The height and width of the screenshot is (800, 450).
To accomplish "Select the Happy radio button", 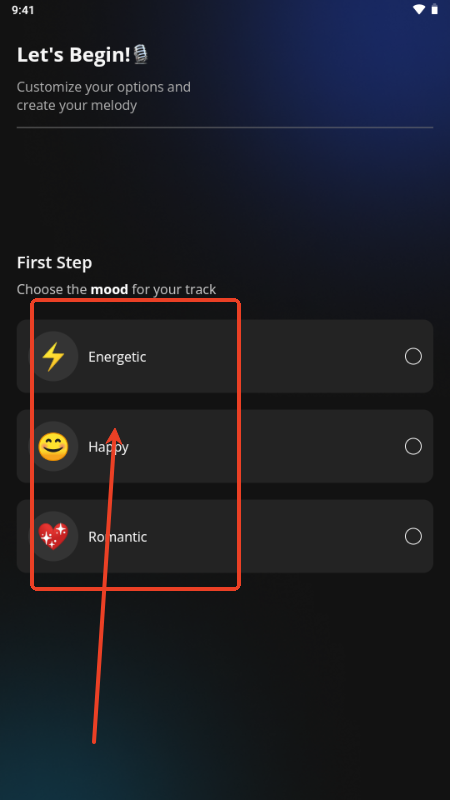I will [x=413, y=446].
